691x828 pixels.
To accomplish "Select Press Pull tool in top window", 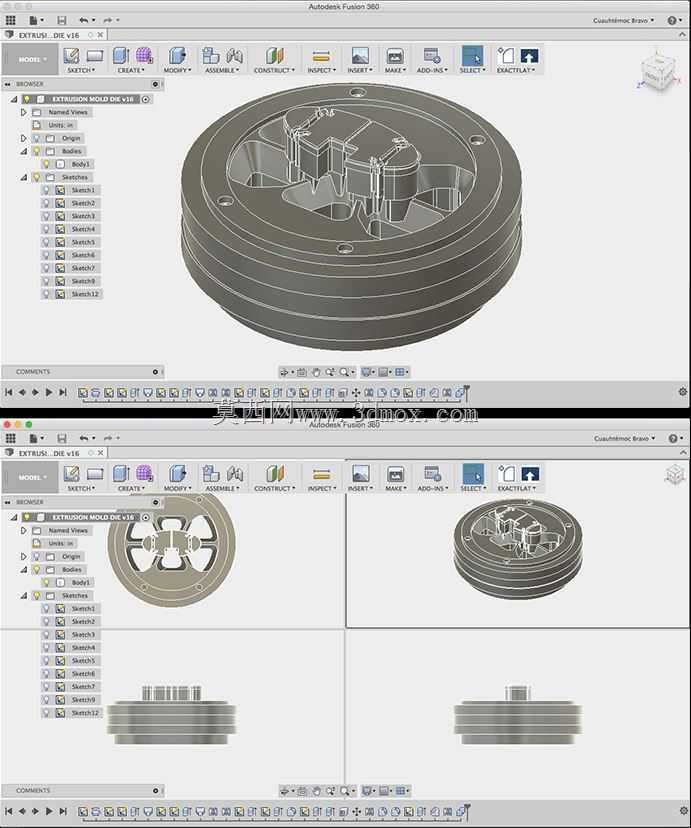I will 177,56.
